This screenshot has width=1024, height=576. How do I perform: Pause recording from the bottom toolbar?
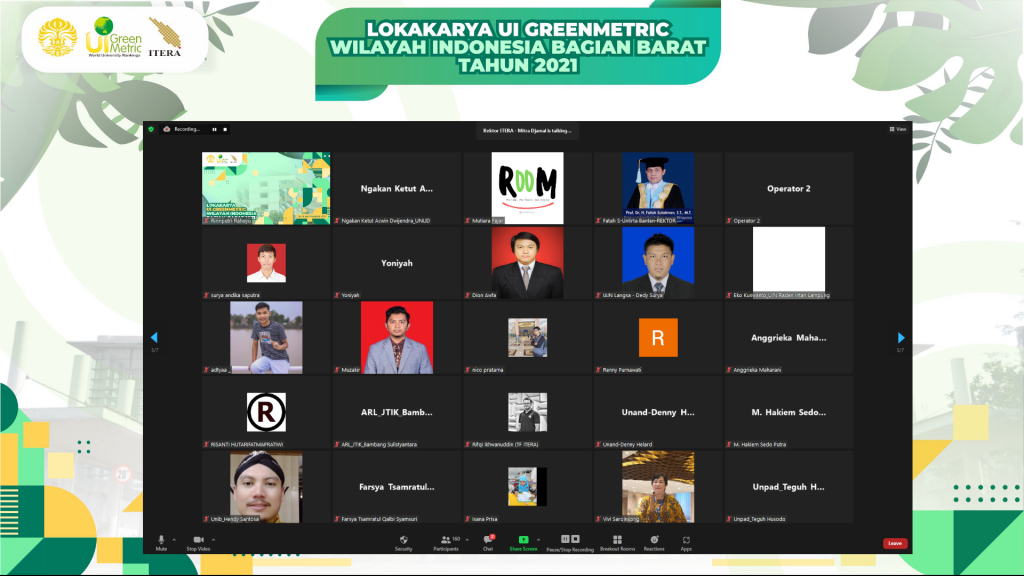tap(566, 539)
